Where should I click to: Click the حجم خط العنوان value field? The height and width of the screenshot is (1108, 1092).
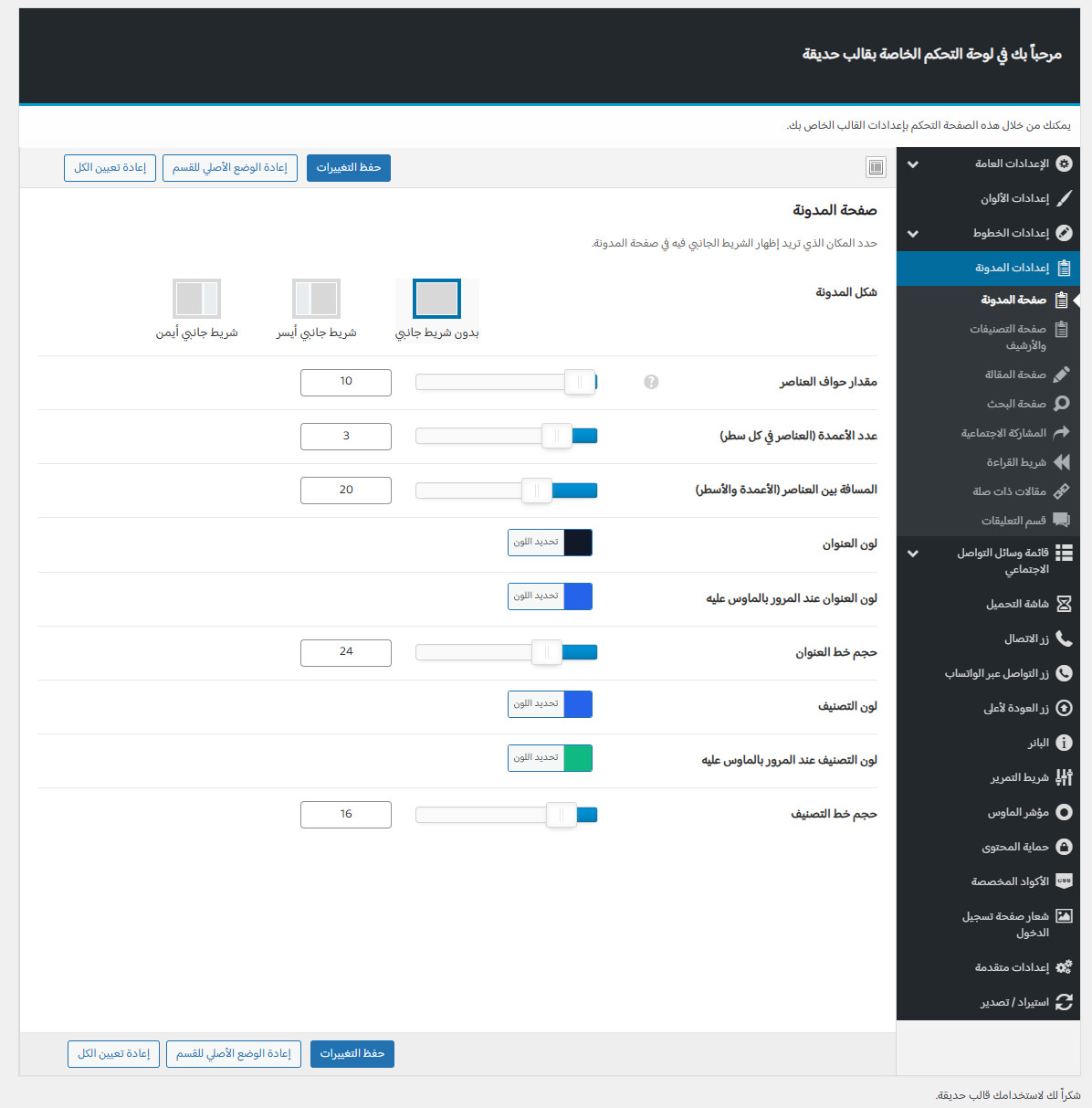[346, 652]
